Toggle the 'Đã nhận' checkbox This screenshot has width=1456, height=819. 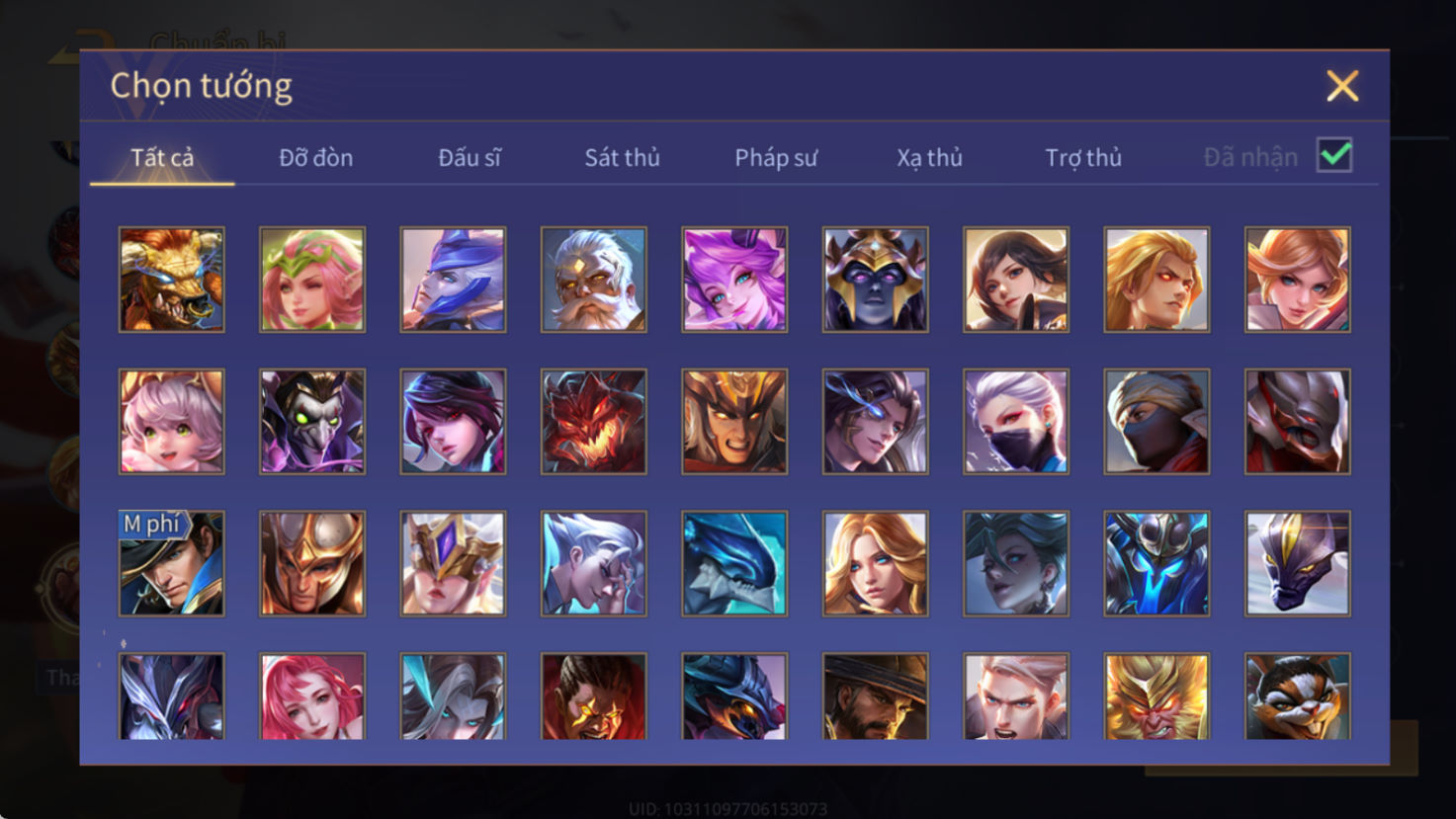click(x=1334, y=155)
